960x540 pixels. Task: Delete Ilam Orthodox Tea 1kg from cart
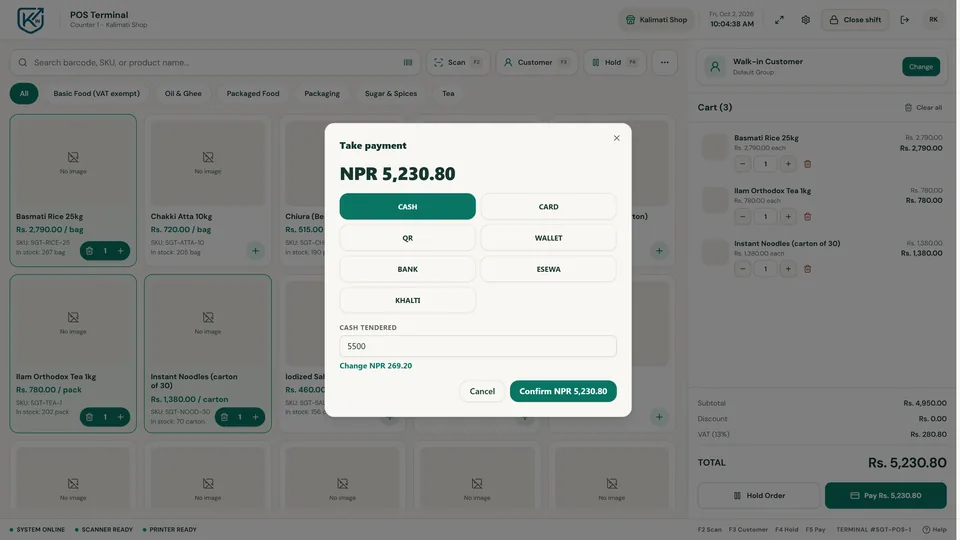pyautogui.click(x=808, y=217)
